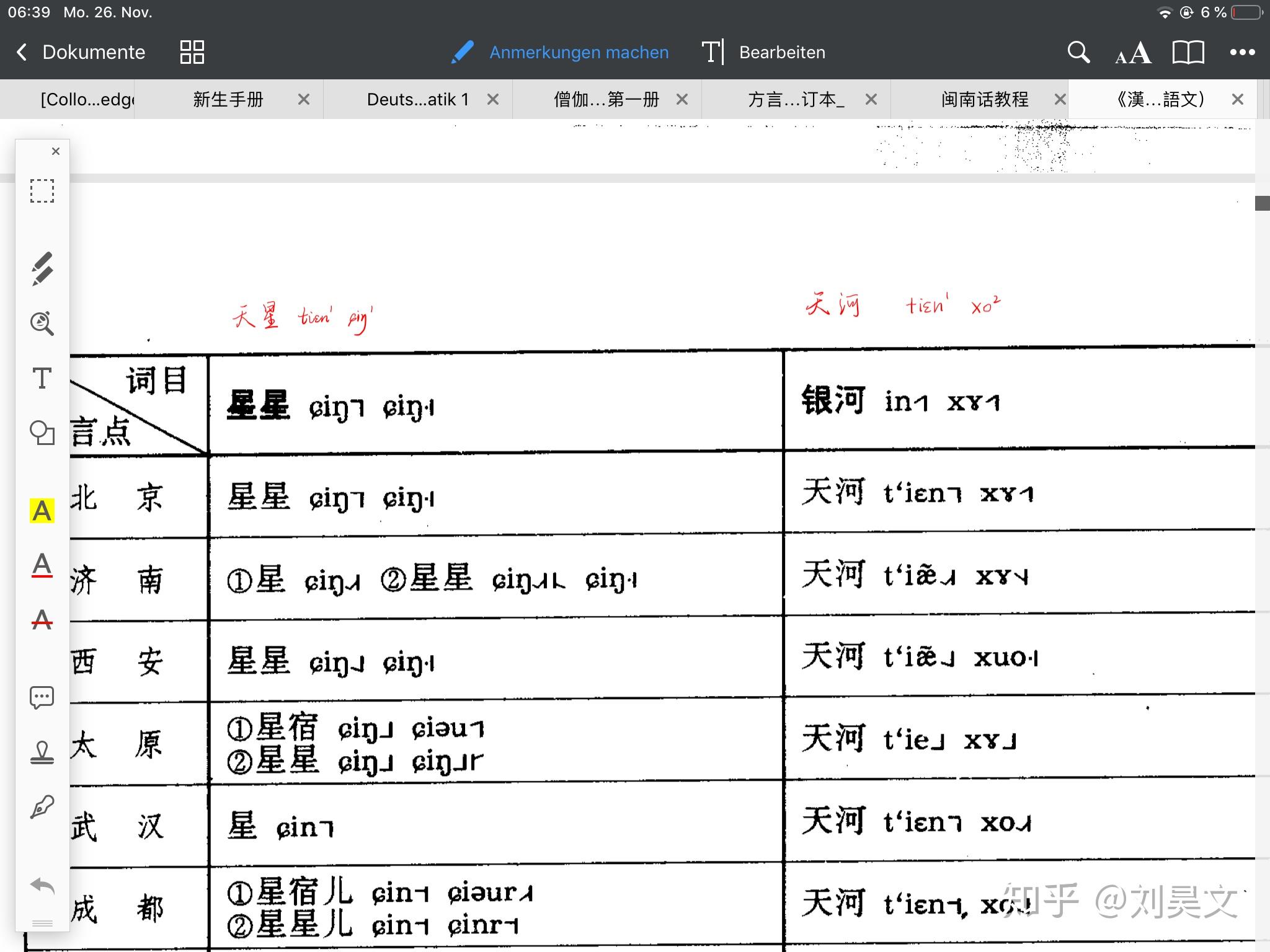
Task: Switch to Bearbeiten mode
Action: pyautogui.click(x=764, y=52)
